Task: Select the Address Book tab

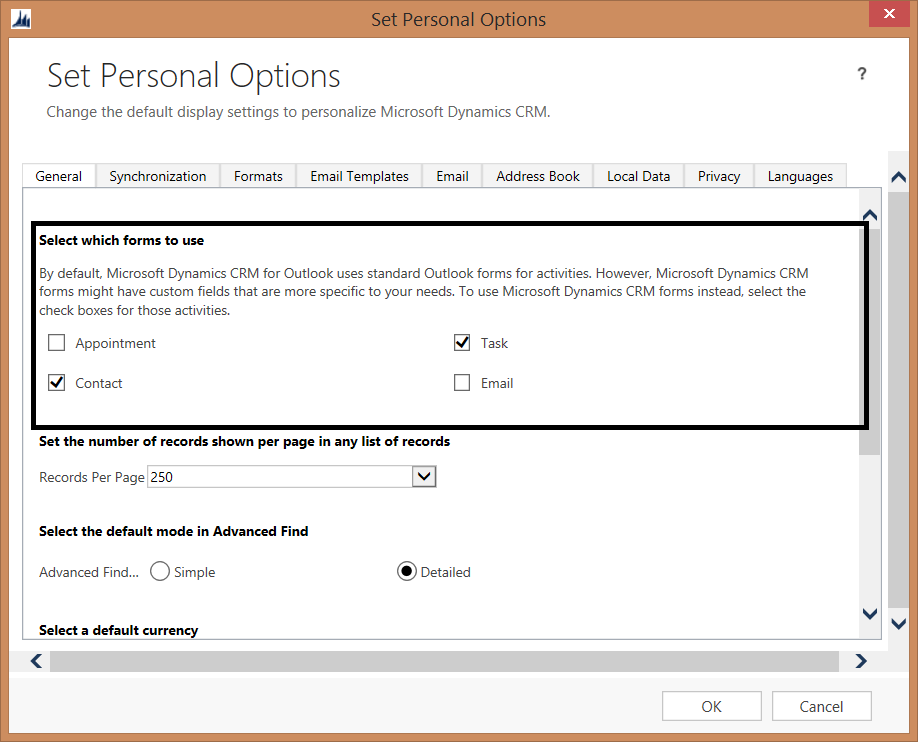Action: click(x=537, y=175)
